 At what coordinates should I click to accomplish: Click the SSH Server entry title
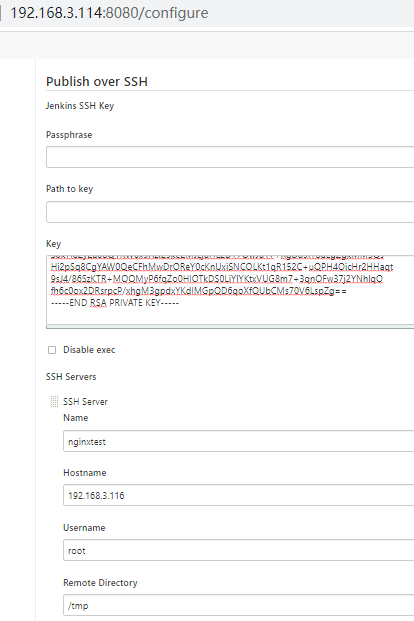click(85, 402)
